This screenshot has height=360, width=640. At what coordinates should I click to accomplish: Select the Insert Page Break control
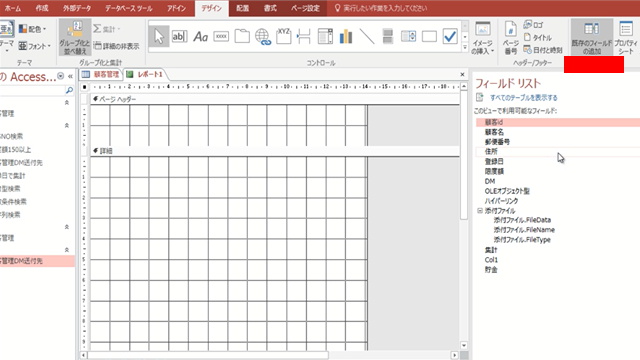(x=304, y=36)
